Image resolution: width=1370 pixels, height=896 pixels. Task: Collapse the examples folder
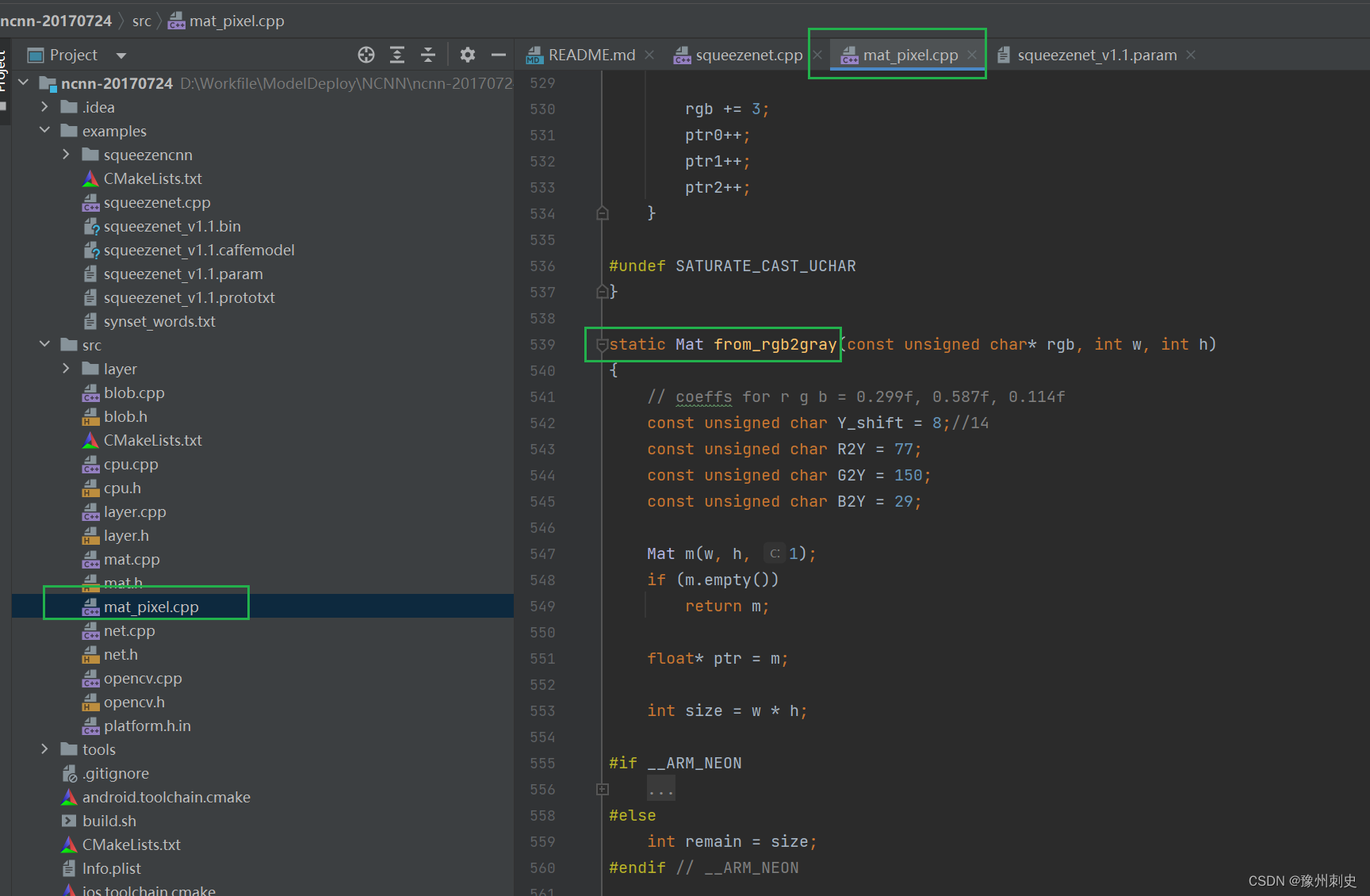(x=44, y=130)
